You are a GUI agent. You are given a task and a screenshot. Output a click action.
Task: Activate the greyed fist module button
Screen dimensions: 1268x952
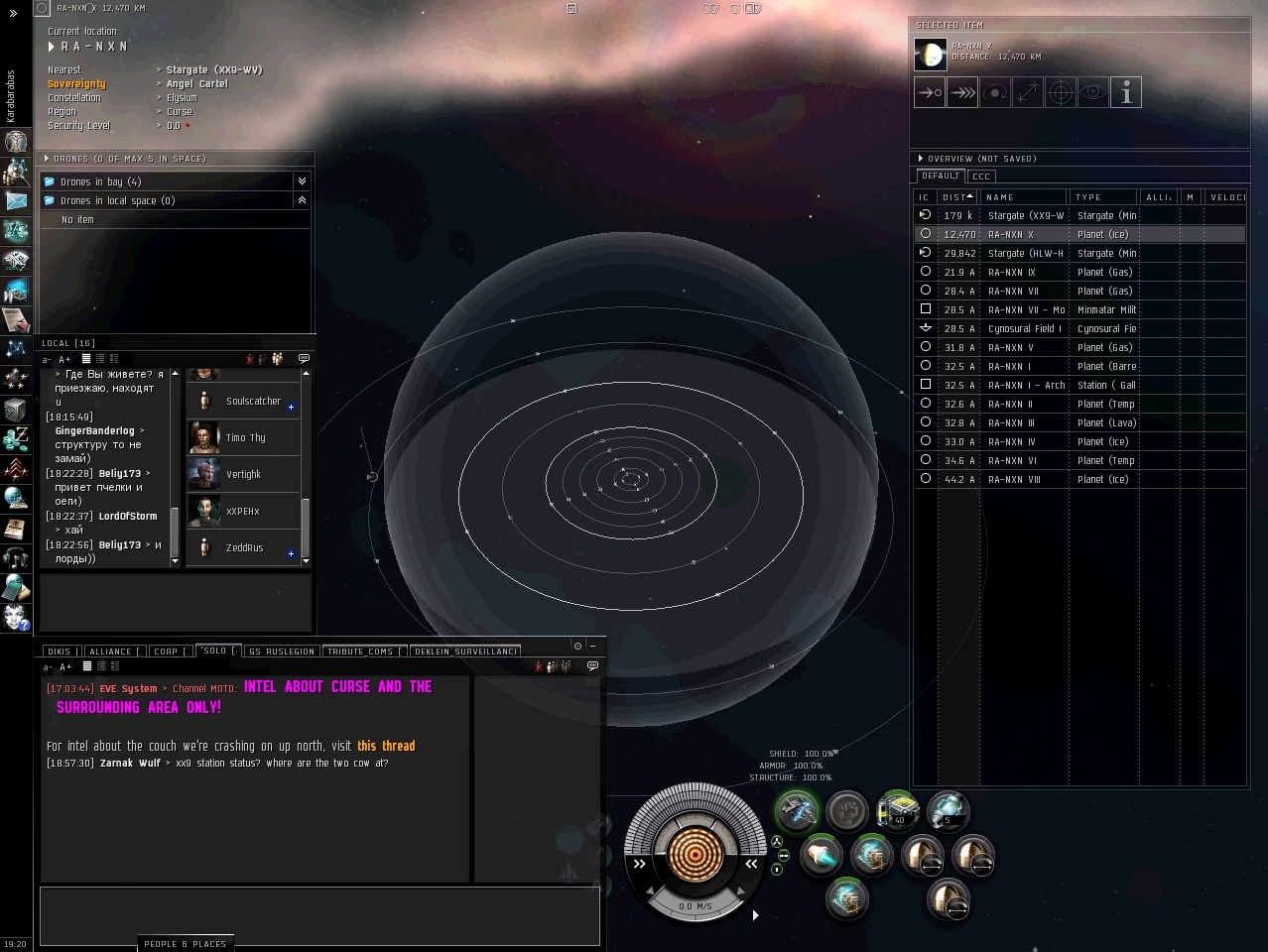point(847,811)
